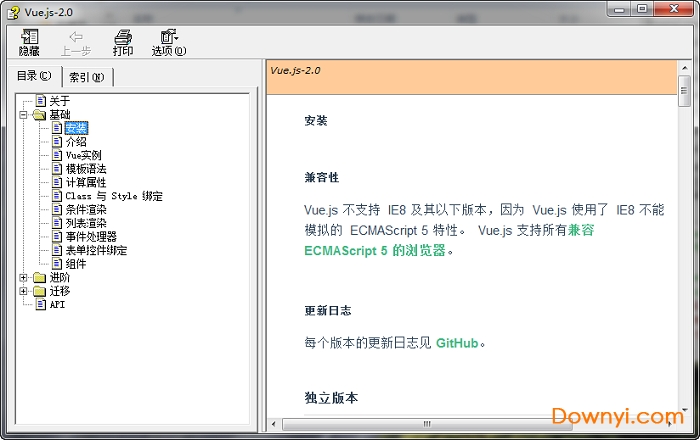Click the vertical scrollbar up arrow
This screenshot has height=440, width=700.
click(x=684, y=68)
